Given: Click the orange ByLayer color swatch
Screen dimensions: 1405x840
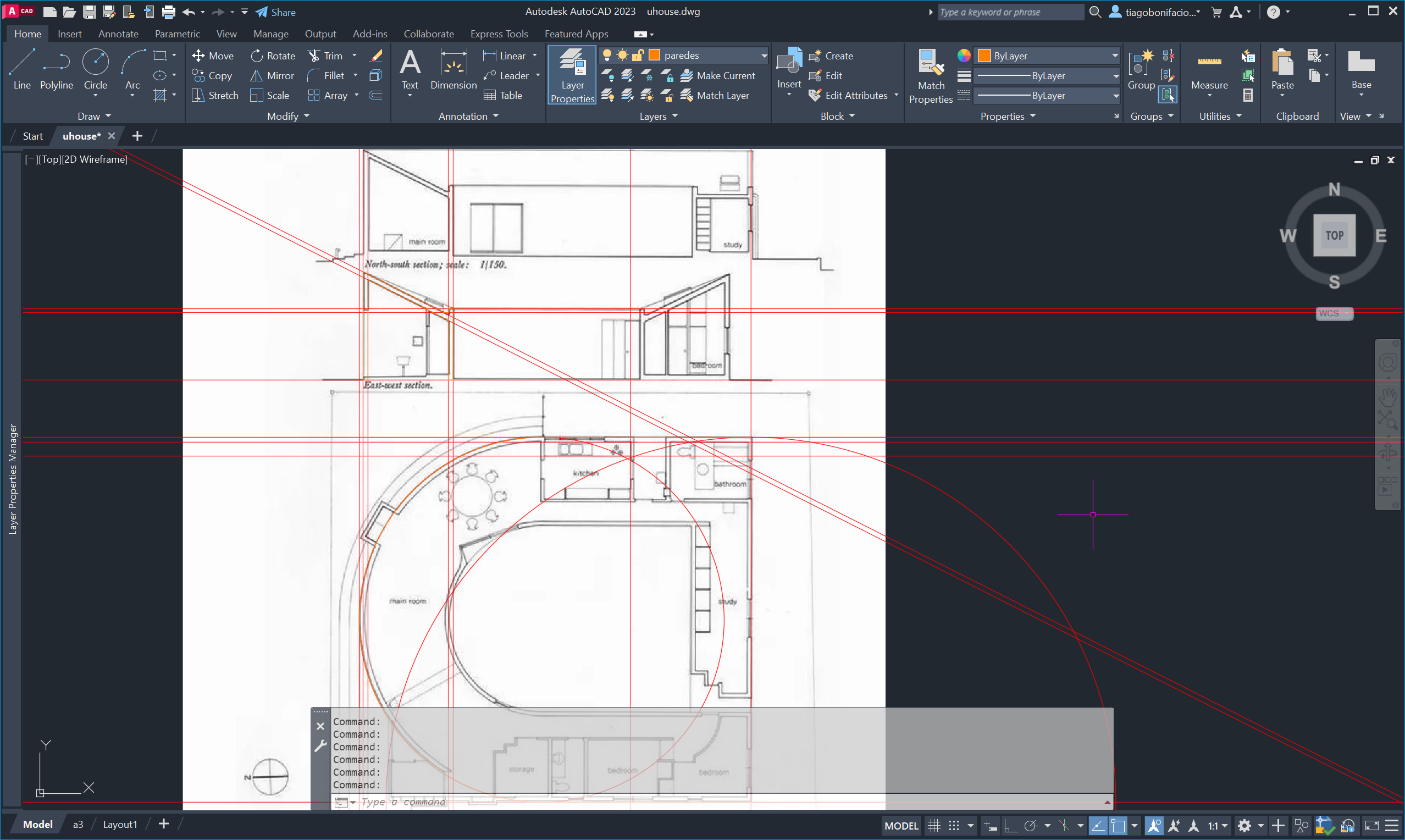Looking at the screenshot, I should tap(984, 56).
